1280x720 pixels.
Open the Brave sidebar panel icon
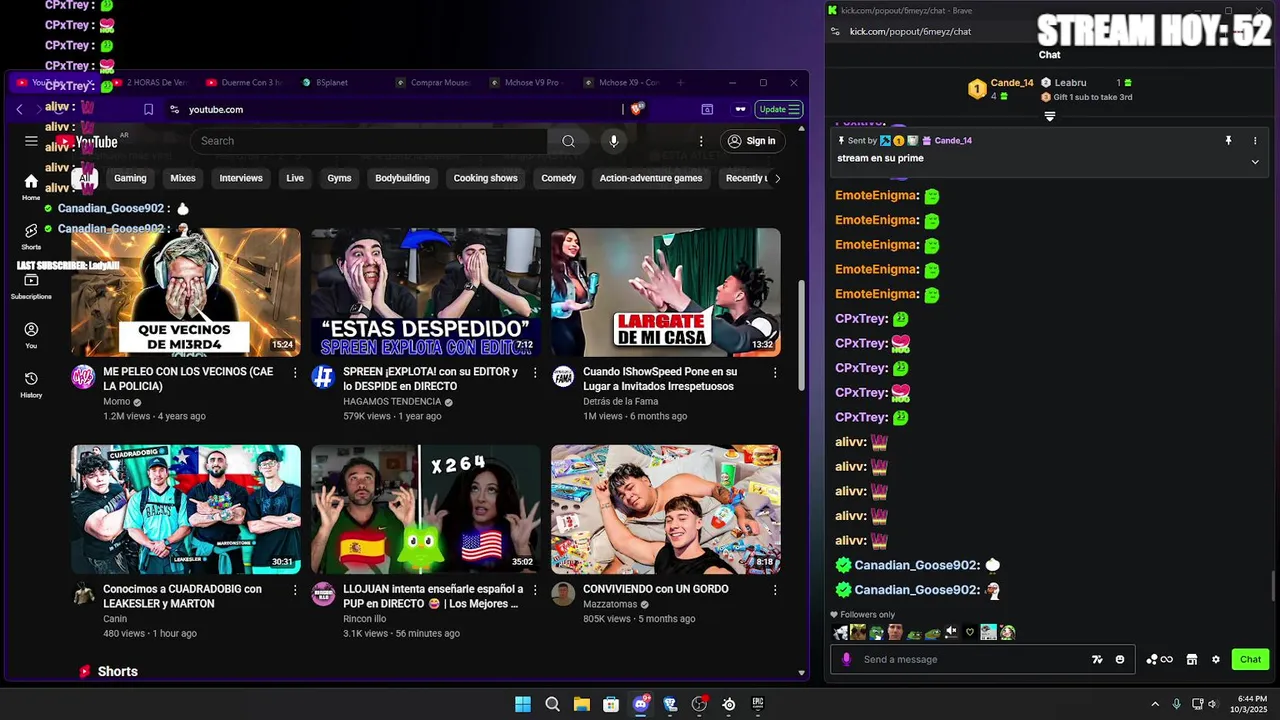click(707, 109)
